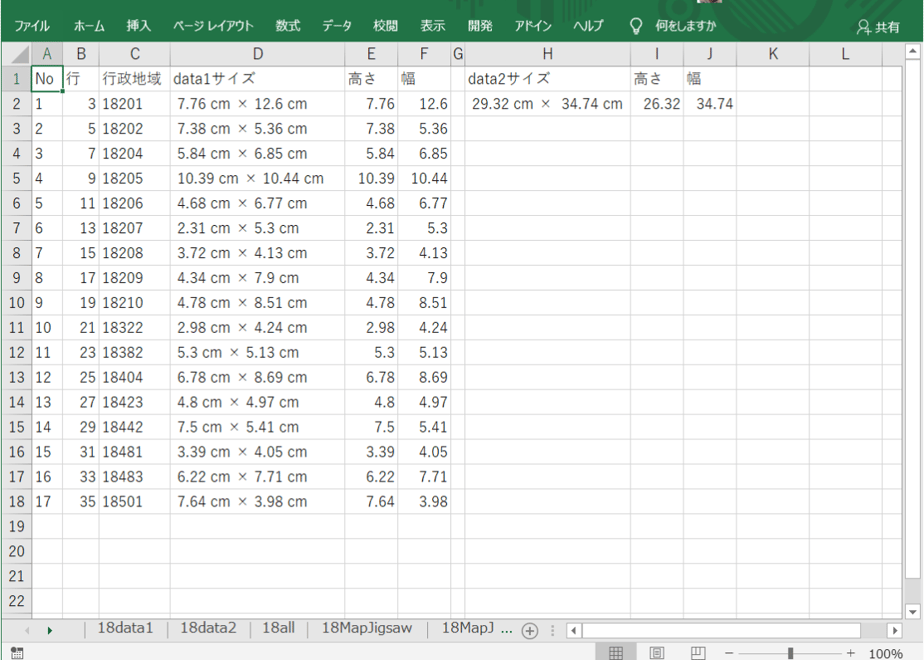This screenshot has height=660, width=924.
Task: Open the ホーム ribbon tab
Action: tap(89, 26)
